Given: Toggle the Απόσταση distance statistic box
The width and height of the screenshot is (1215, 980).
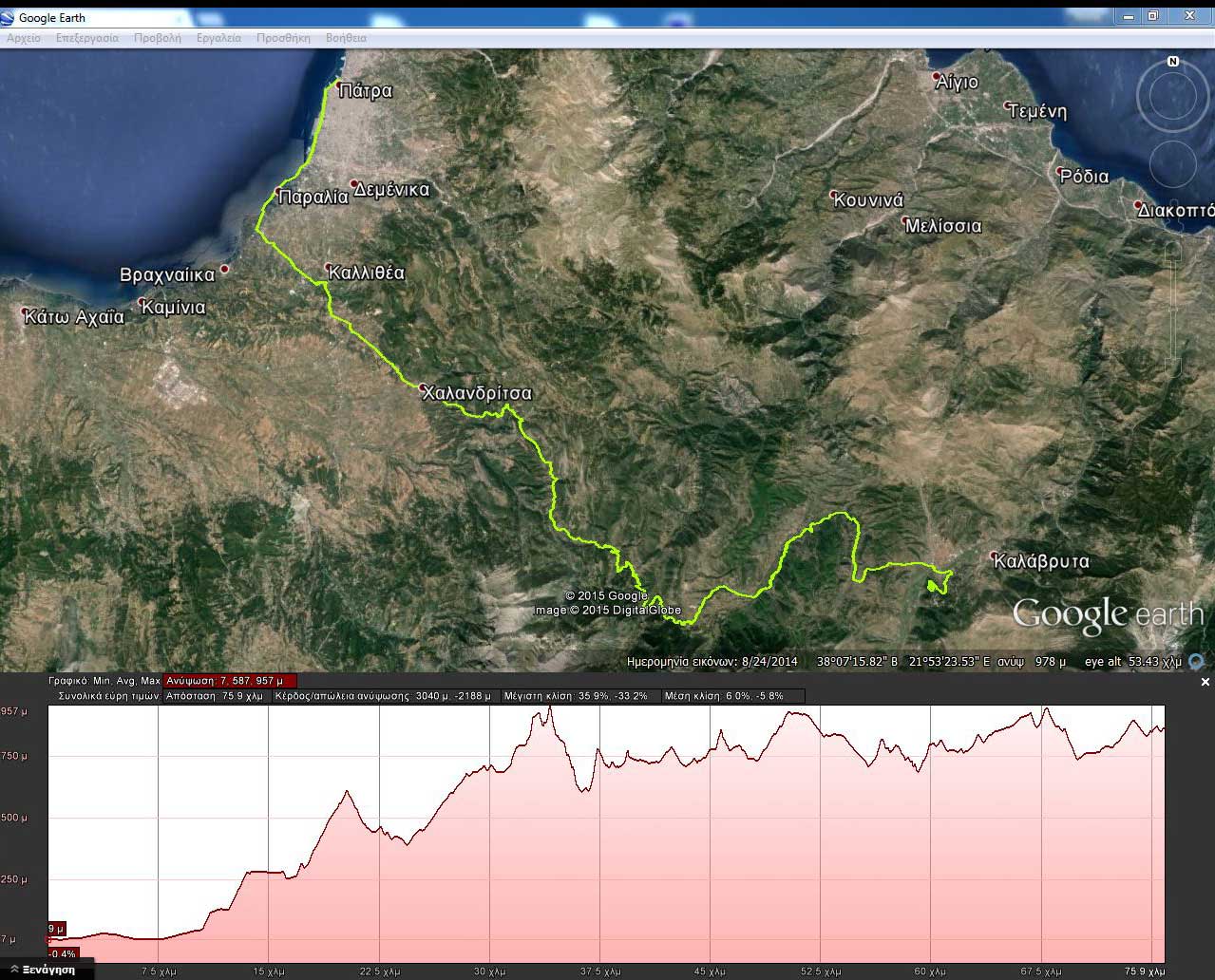Looking at the screenshot, I should [215, 696].
